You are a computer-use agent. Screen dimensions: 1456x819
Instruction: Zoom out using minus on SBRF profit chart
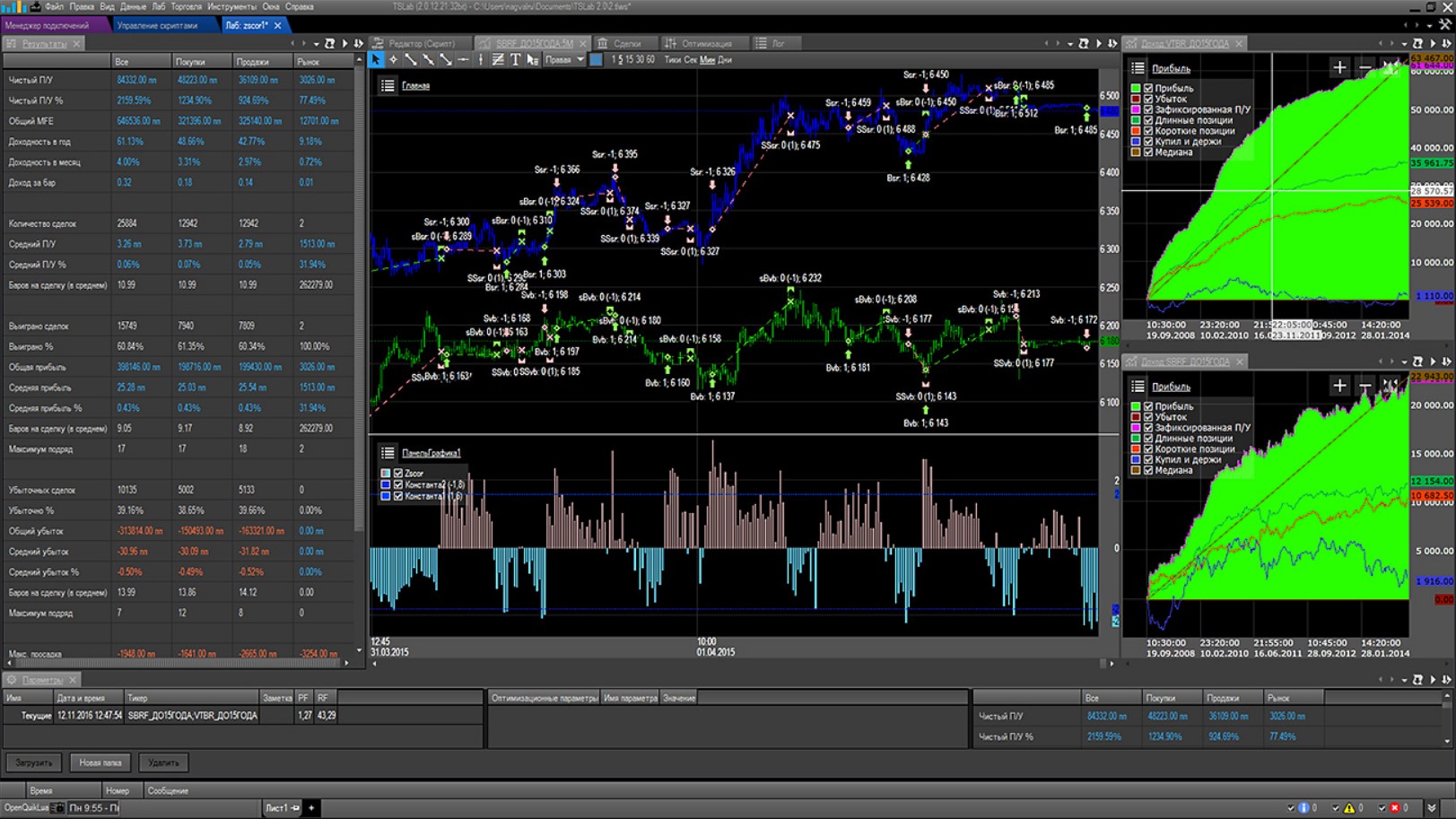1364,386
